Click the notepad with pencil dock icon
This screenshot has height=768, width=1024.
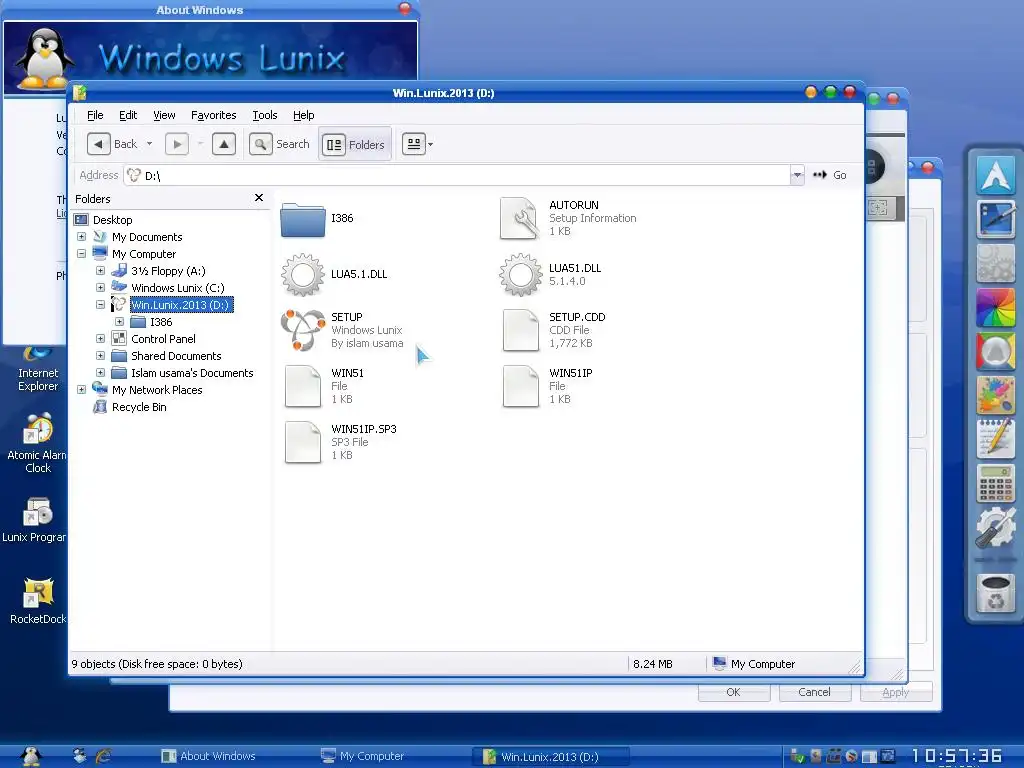995,440
